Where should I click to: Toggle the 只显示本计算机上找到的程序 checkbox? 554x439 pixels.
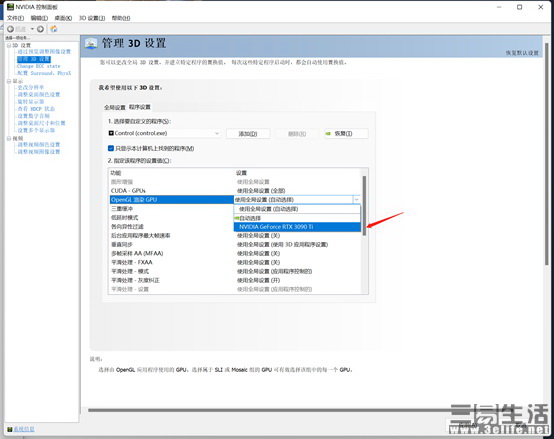[x=111, y=148]
